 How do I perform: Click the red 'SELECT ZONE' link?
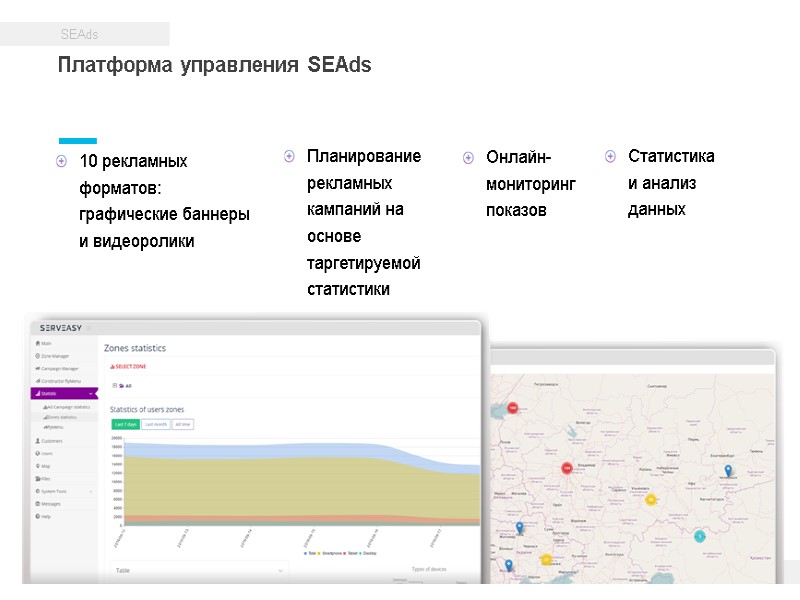pos(131,366)
